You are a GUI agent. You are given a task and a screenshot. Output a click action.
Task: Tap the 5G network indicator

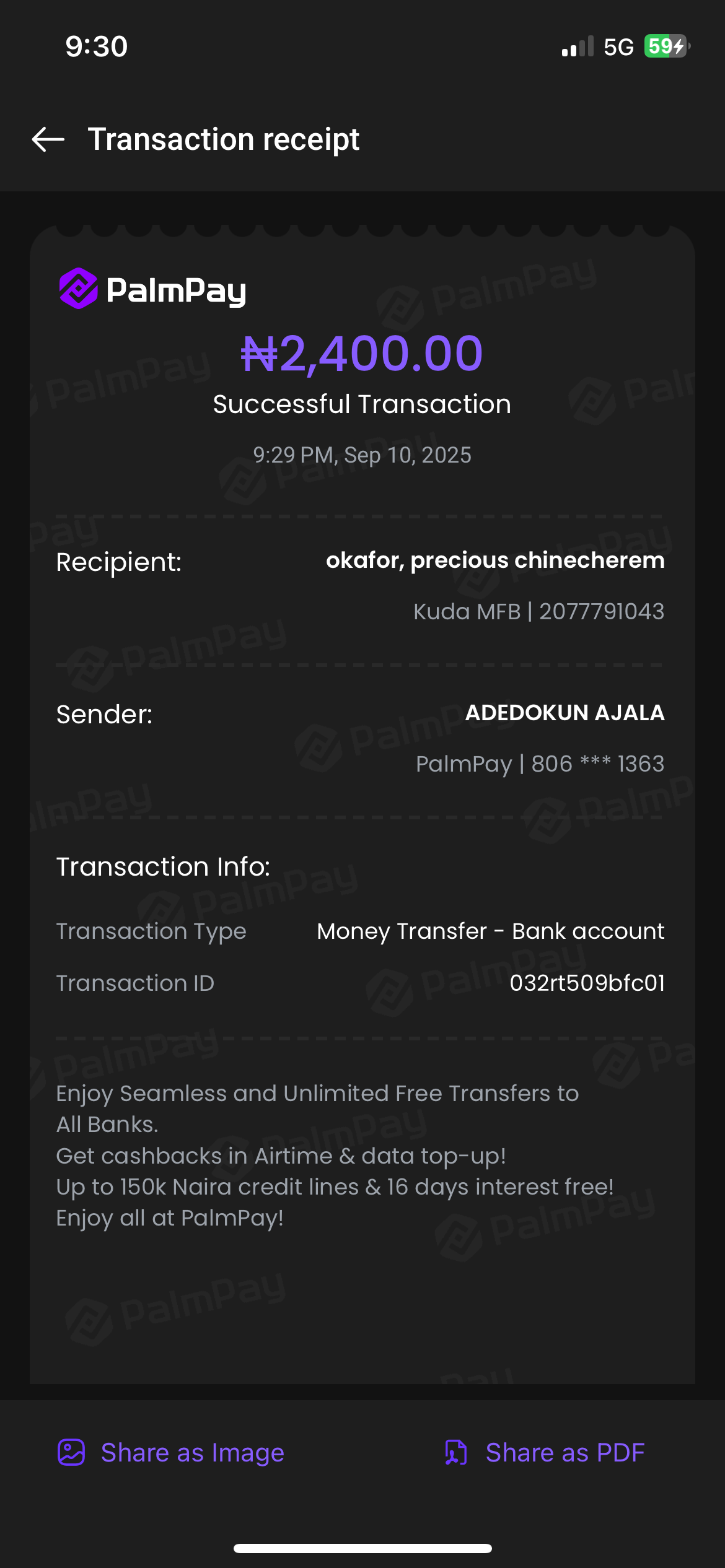click(x=618, y=47)
